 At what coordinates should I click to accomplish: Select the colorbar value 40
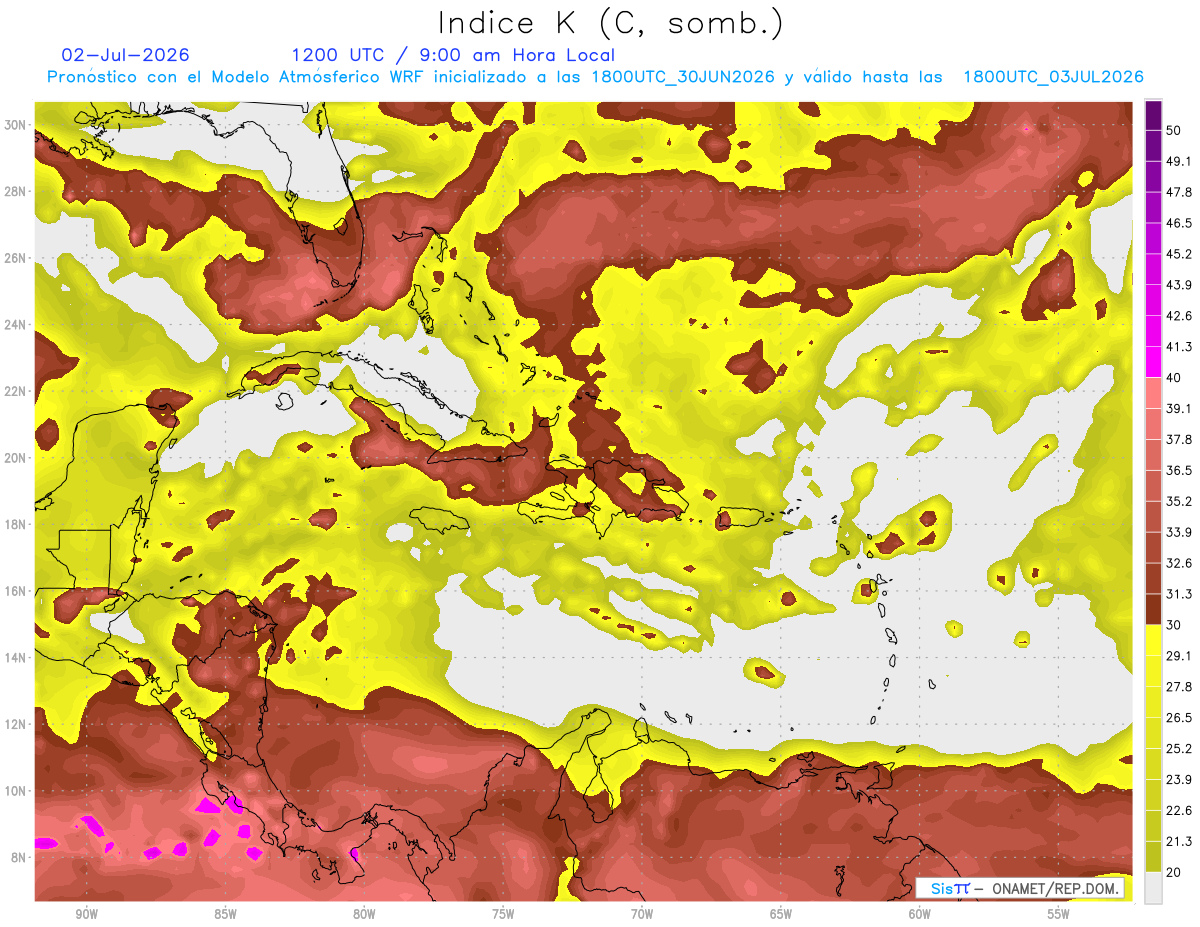1174,378
